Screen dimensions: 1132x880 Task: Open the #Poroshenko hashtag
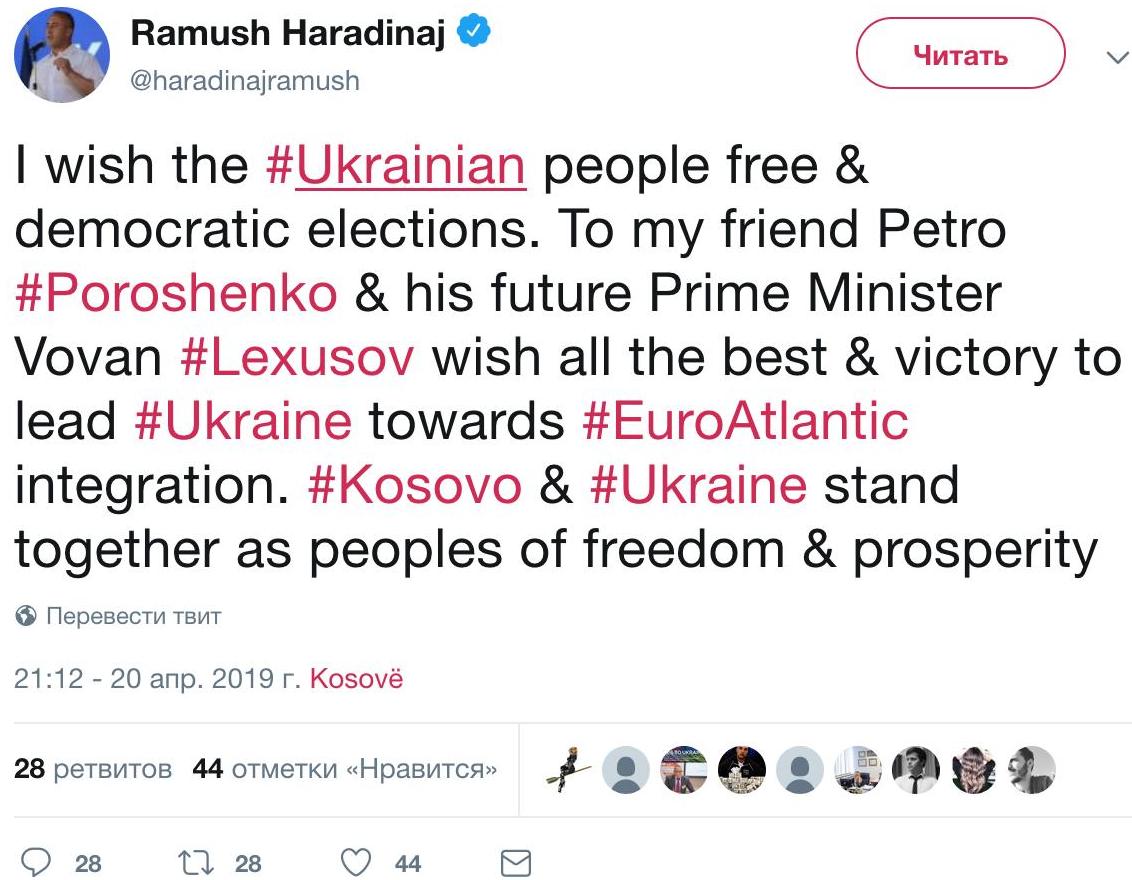(176, 293)
